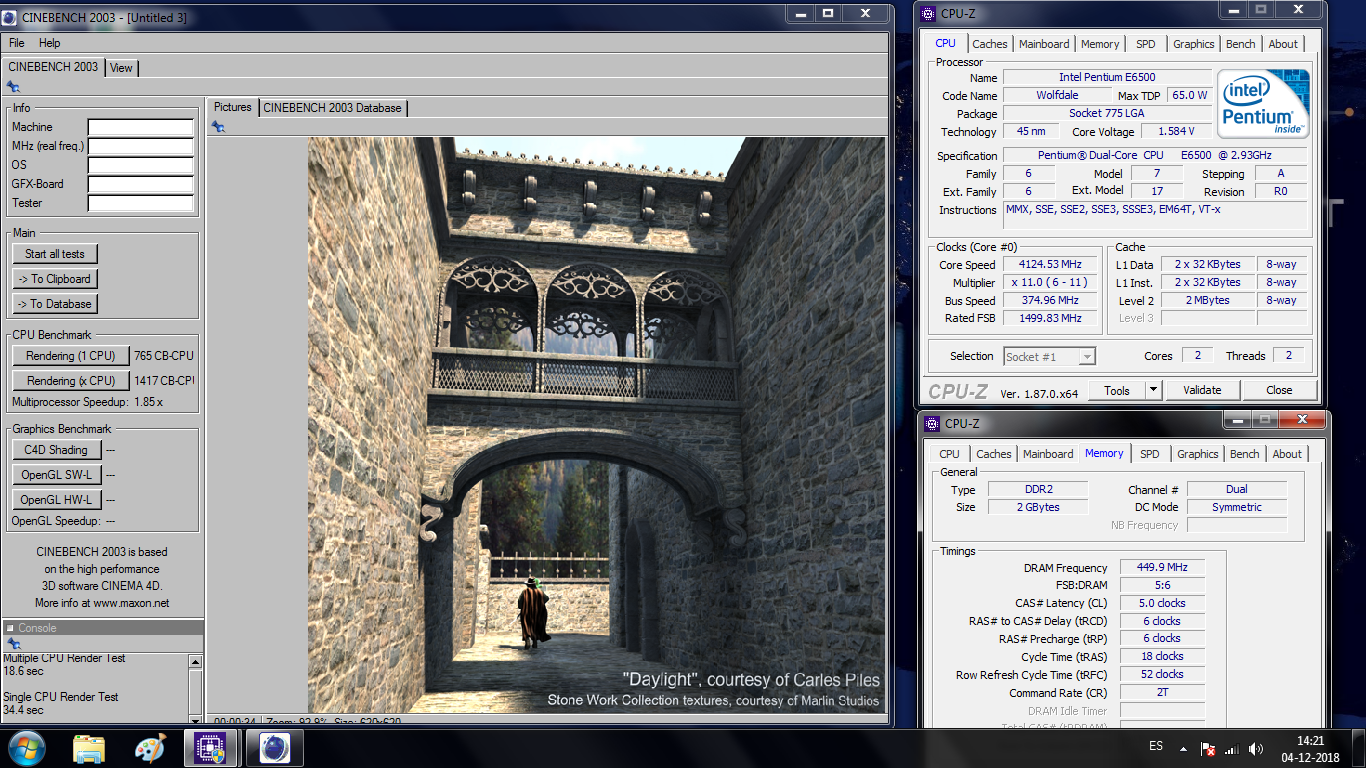The height and width of the screenshot is (768, 1366).
Task: Open Bench tab in upper CPU-Z window
Action: coord(1241,44)
